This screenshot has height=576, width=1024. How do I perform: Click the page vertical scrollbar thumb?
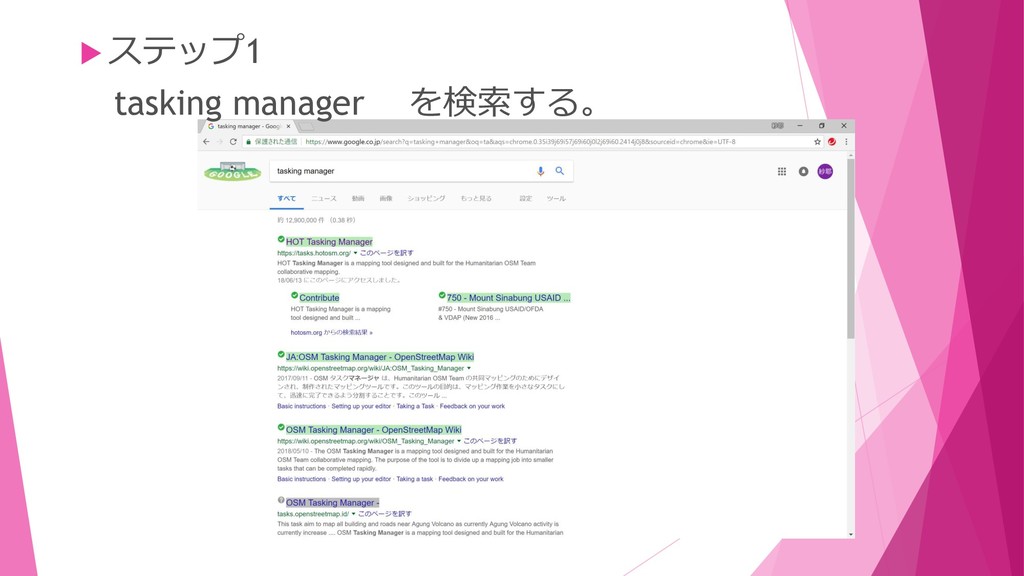[850, 248]
